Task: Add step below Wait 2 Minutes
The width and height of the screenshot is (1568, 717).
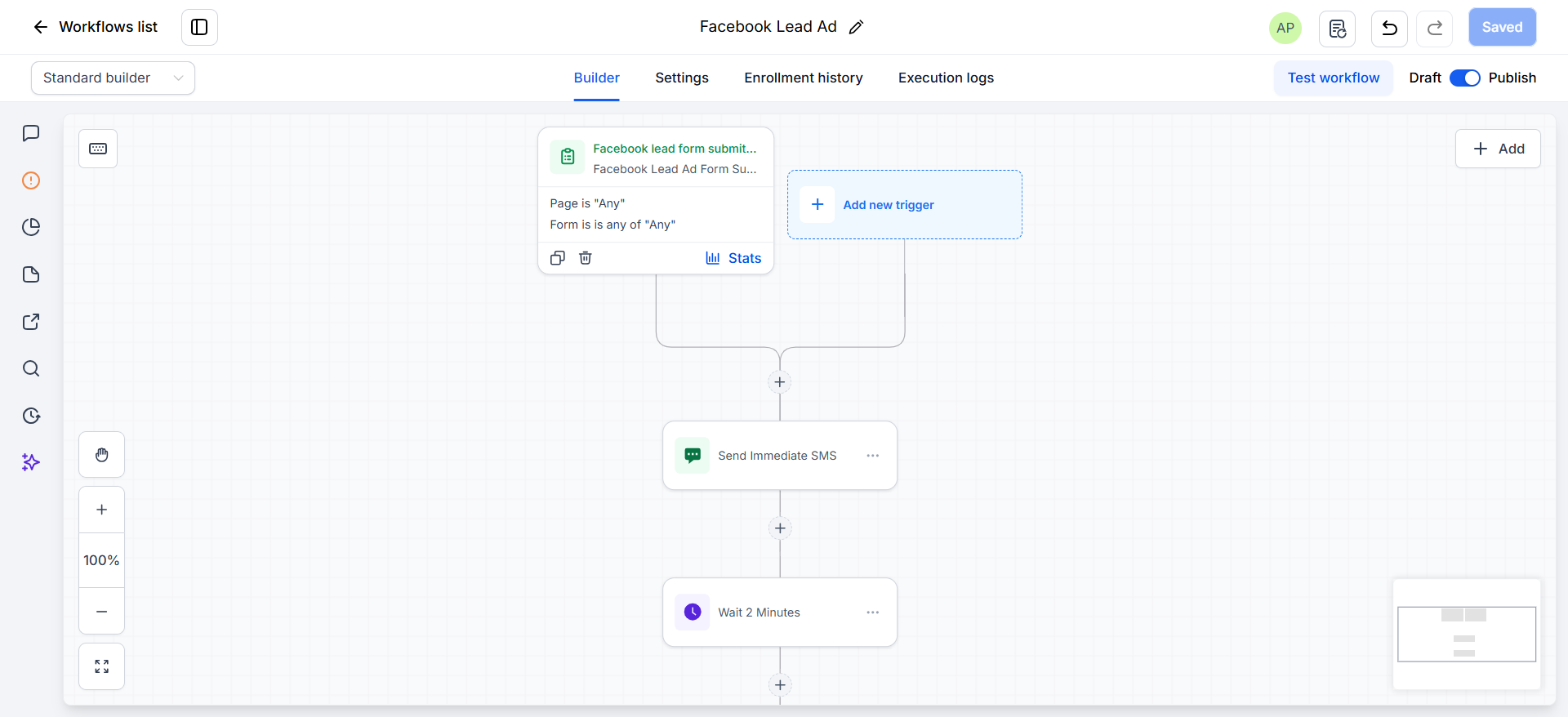Action: pyautogui.click(x=780, y=685)
